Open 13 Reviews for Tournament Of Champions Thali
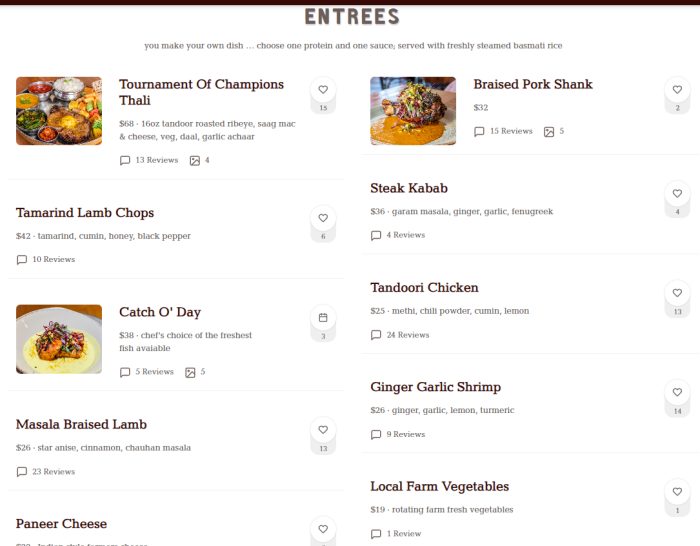This screenshot has height=546, width=700. pos(148,160)
